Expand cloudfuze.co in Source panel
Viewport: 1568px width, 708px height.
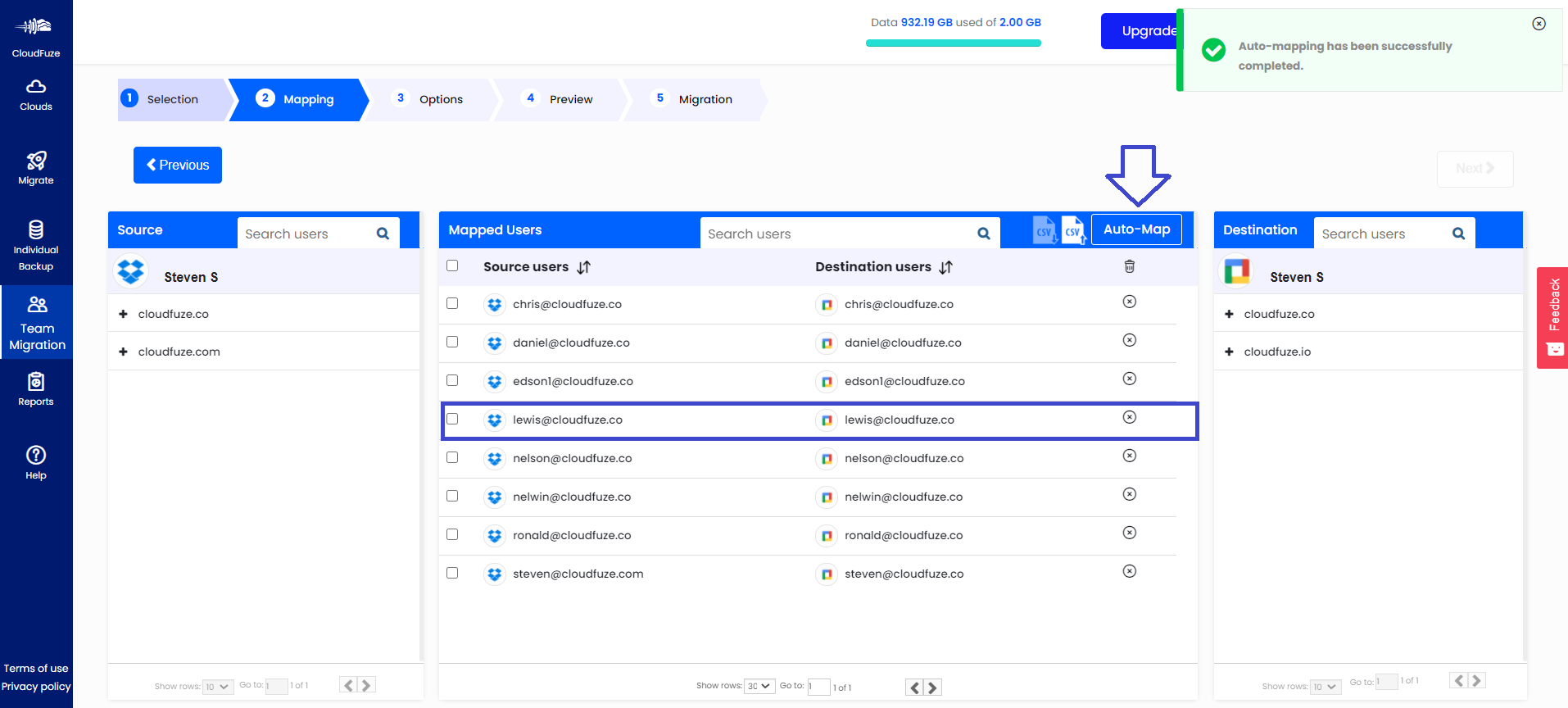pos(123,314)
